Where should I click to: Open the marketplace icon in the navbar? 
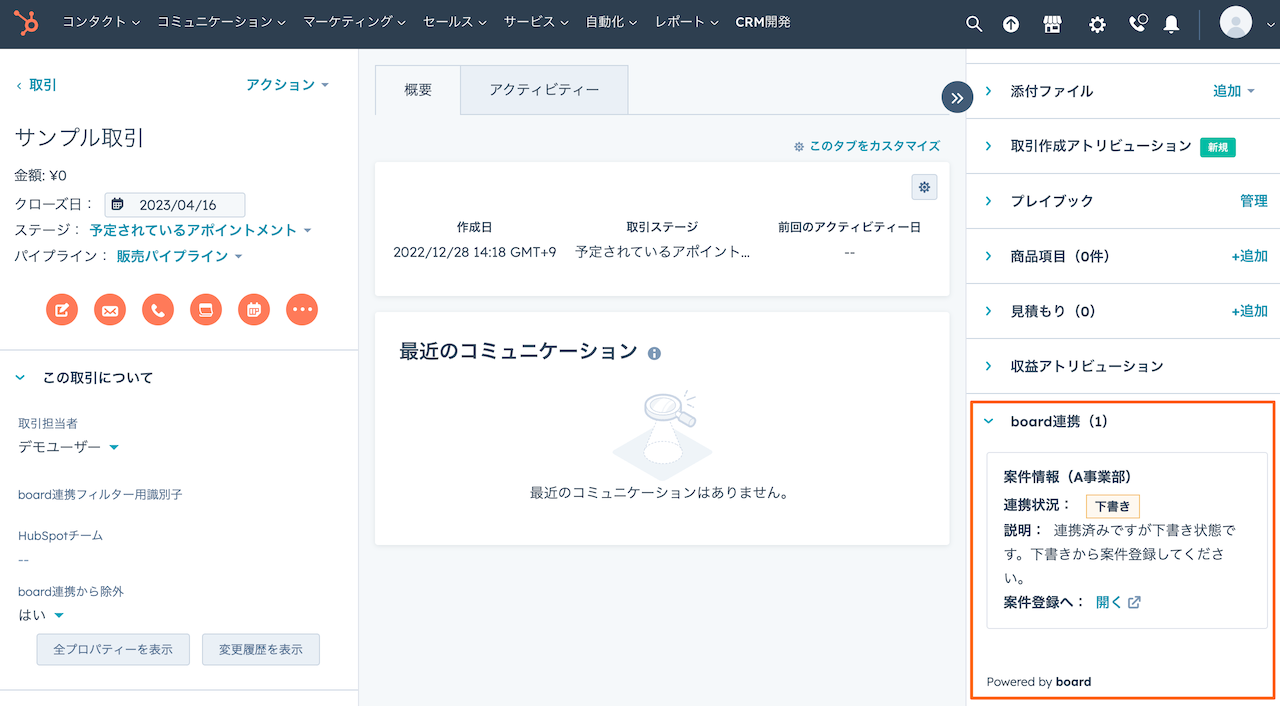(x=1052, y=21)
